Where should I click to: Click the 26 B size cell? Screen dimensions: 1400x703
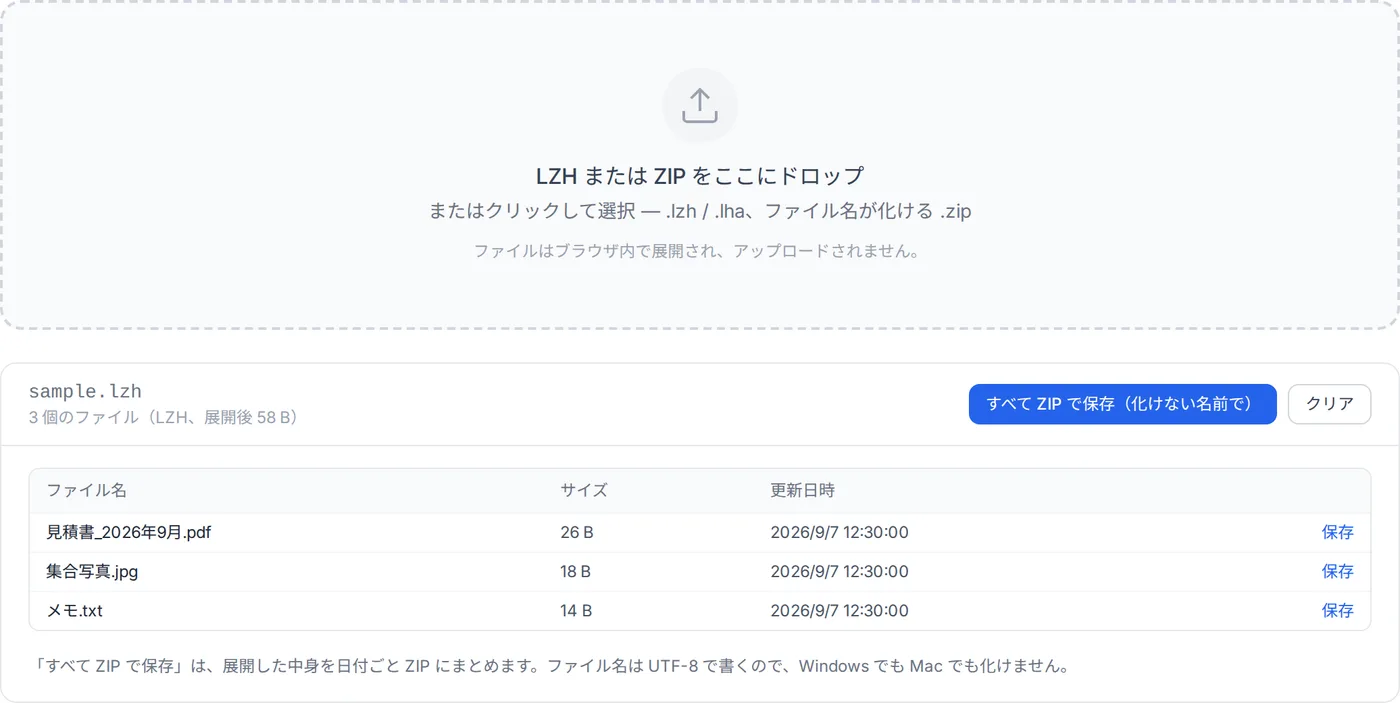[577, 532]
